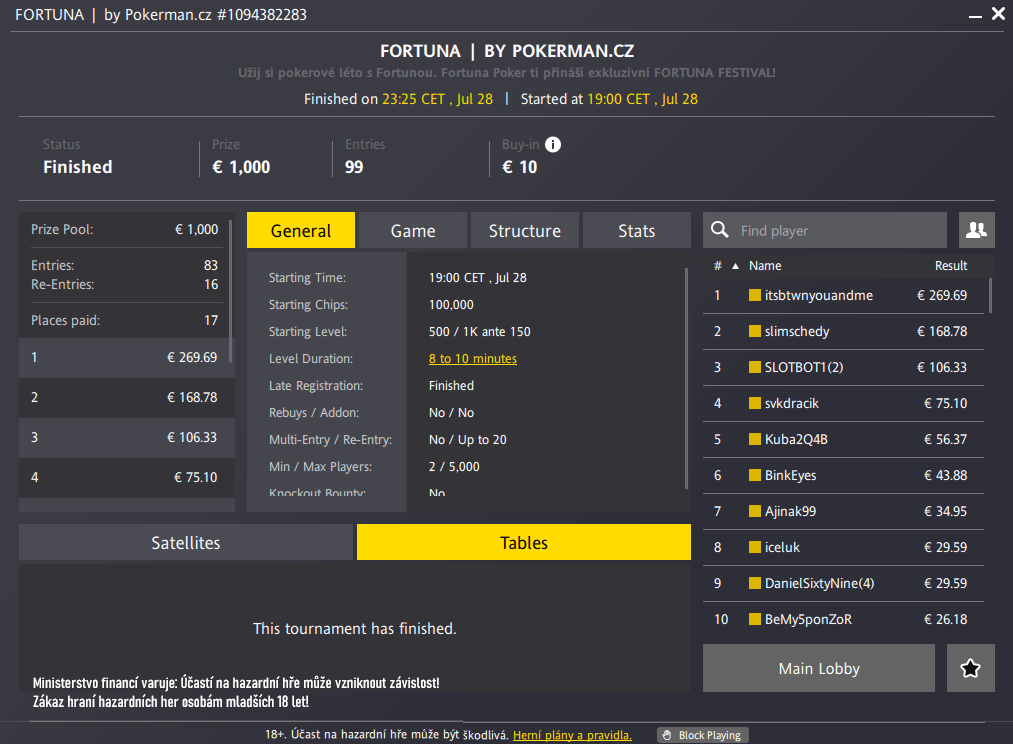This screenshot has height=744, width=1013.
Task: Sort players by rank arrow
Action: (x=735, y=266)
